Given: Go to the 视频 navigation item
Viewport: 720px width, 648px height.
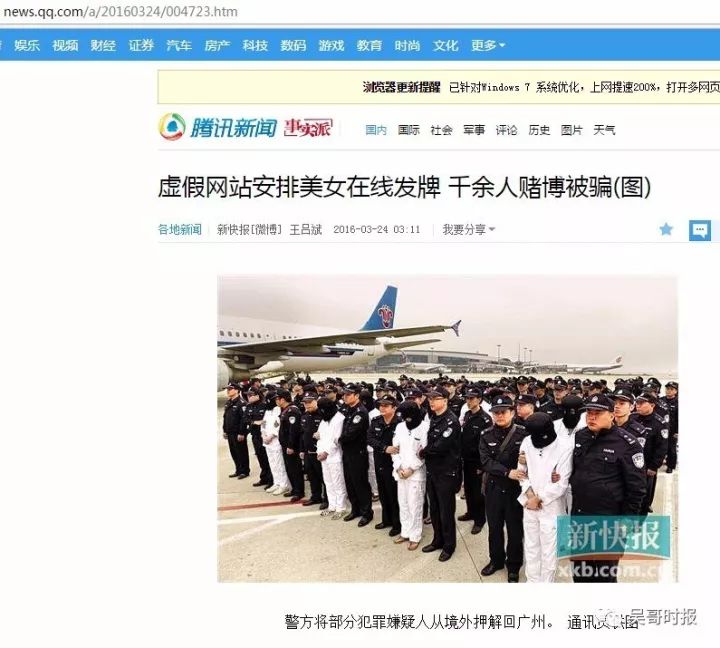Looking at the screenshot, I should [x=65, y=45].
